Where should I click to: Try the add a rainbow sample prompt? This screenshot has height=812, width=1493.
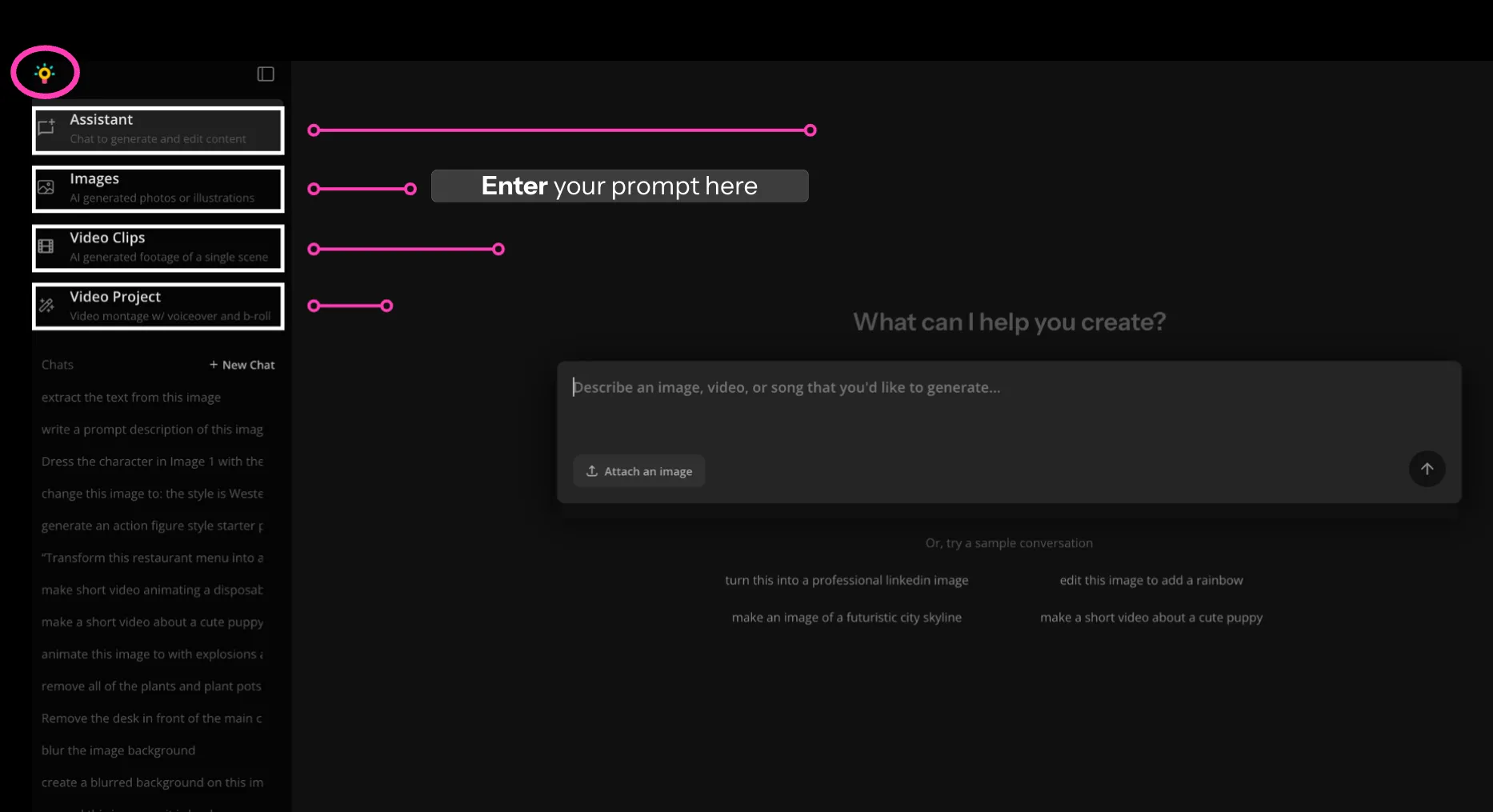pos(1151,580)
